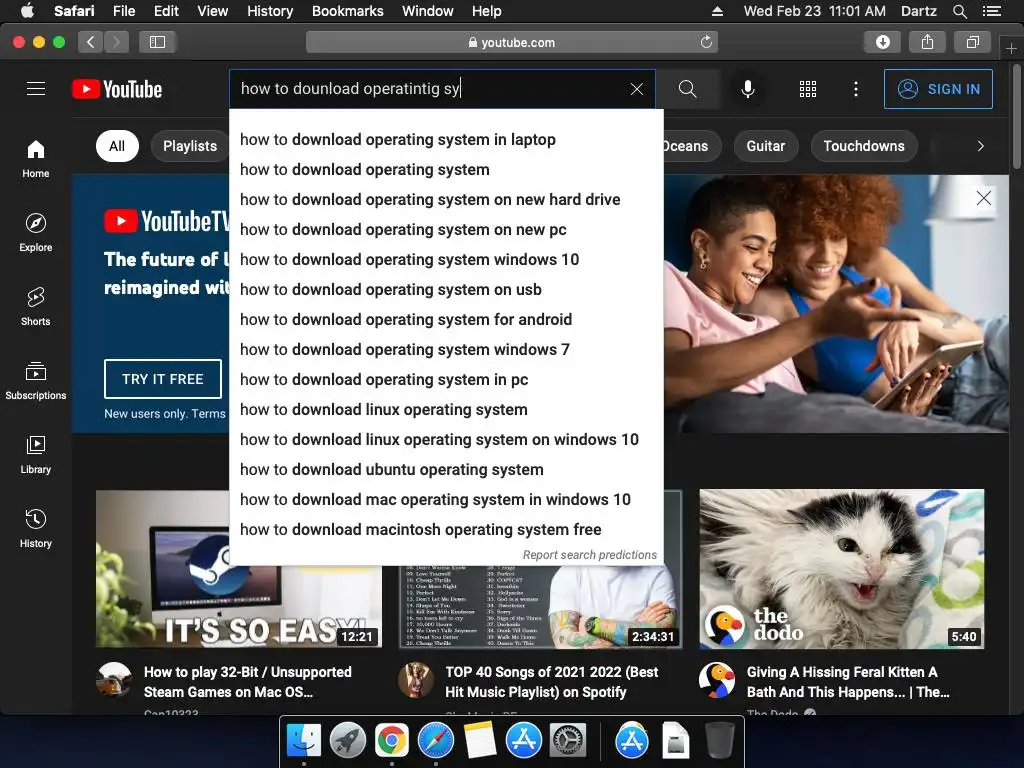This screenshot has width=1024, height=768.
Task: Choose suggestion 'how to download operating system'
Action: coord(447,170)
